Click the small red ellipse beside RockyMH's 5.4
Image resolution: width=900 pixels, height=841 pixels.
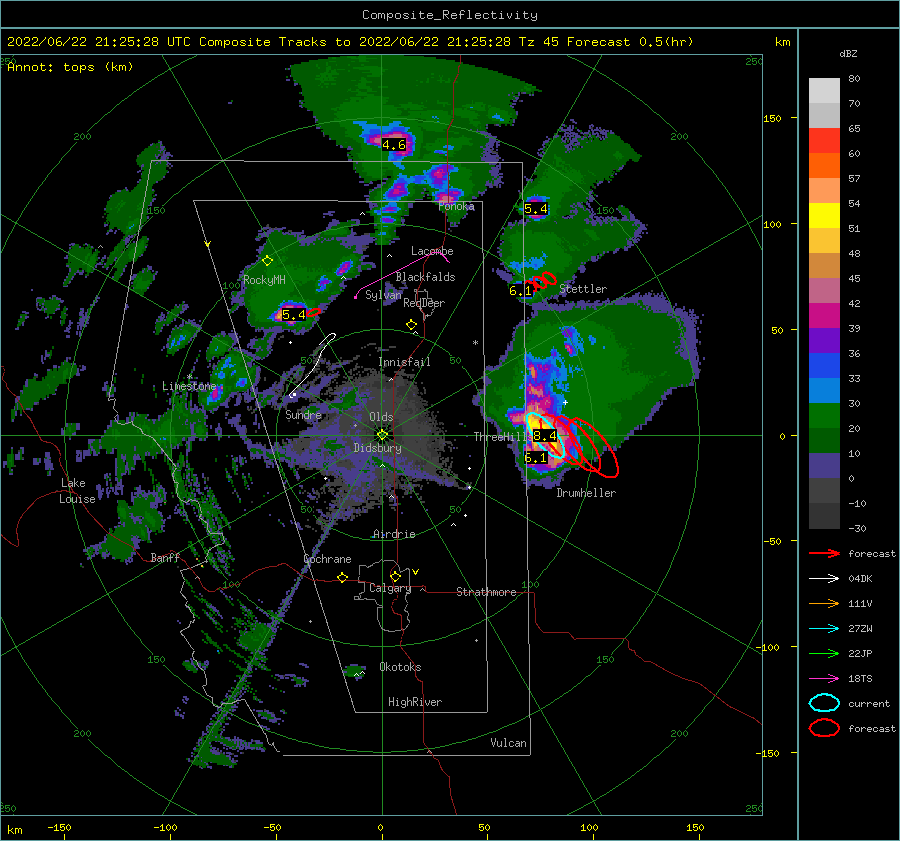pyautogui.click(x=313, y=312)
